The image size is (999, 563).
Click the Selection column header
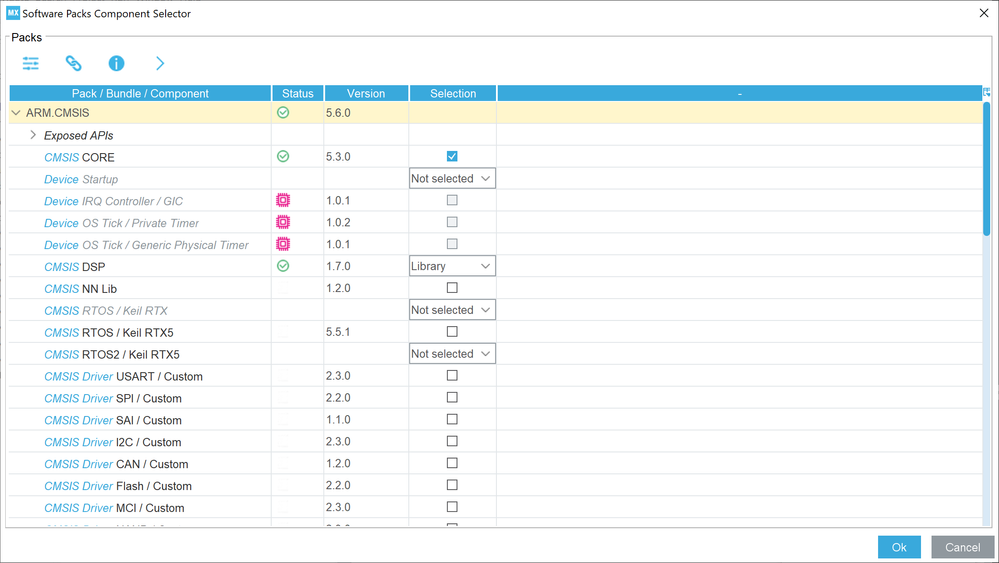453,93
